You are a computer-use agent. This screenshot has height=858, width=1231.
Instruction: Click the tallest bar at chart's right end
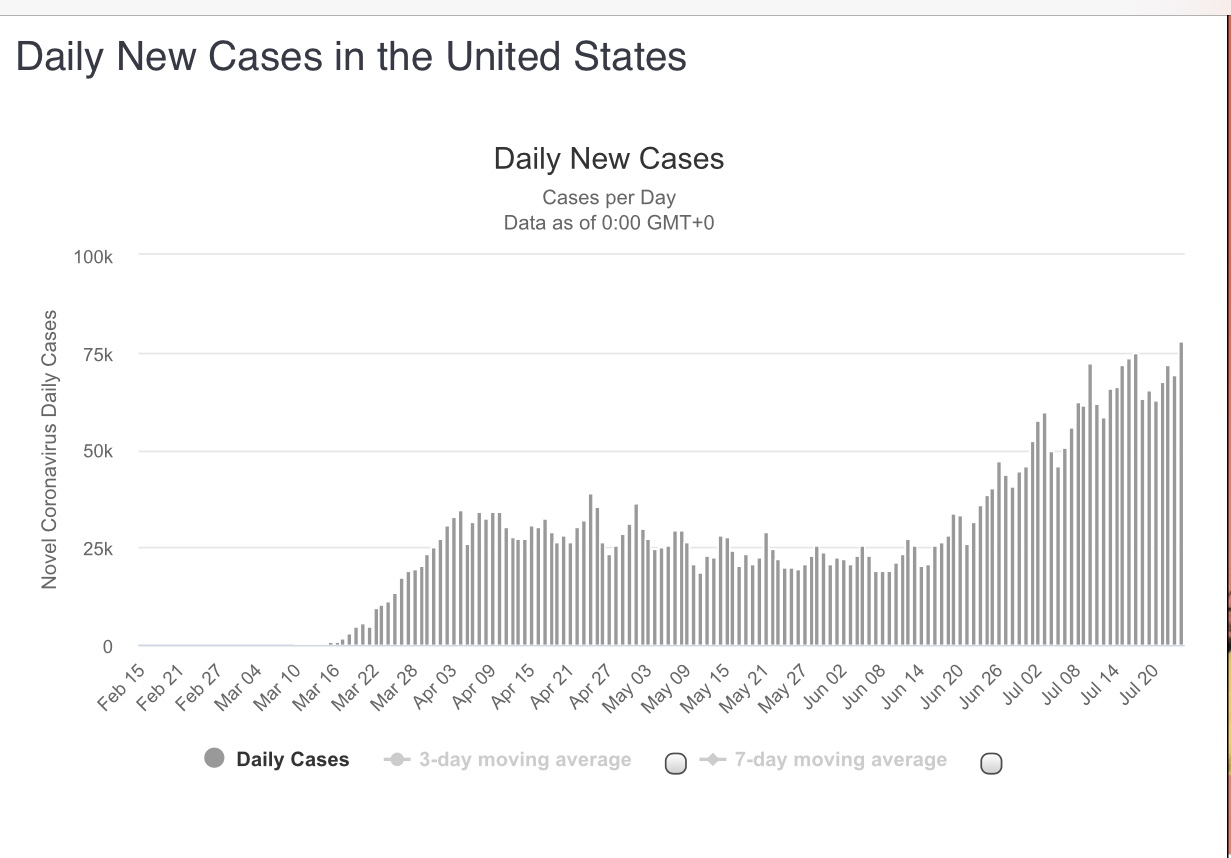pyautogui.click(x=1181, y=495)
